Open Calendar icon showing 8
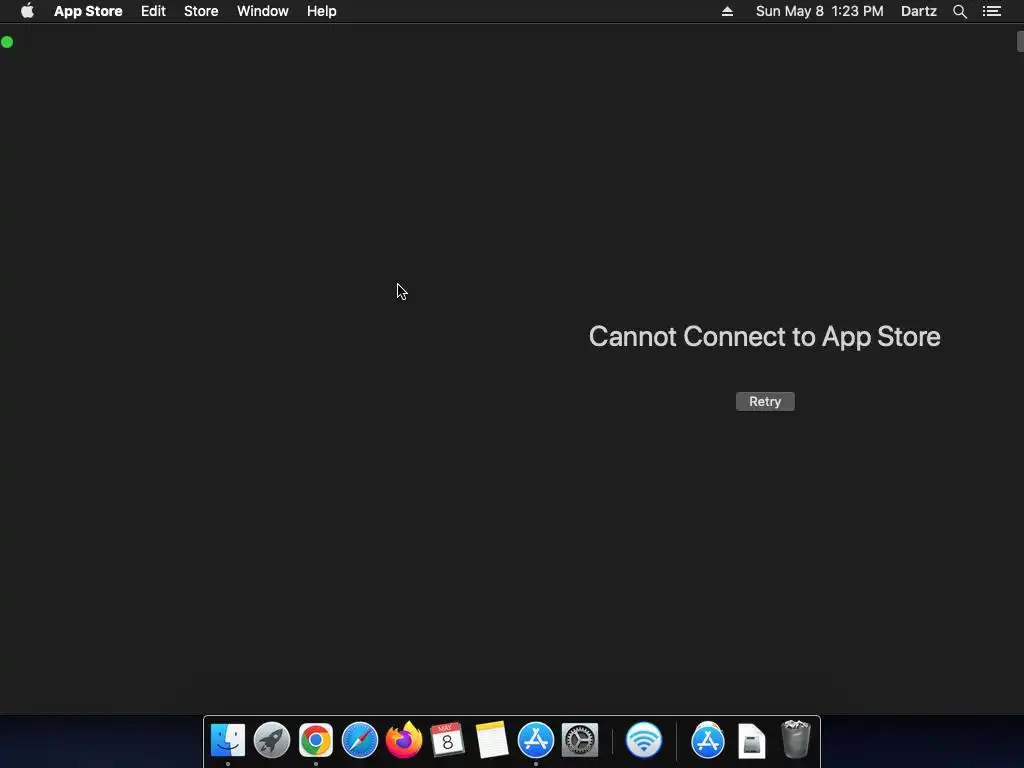The height and width of the screenshot is (768, 1024). coord(447,741)
